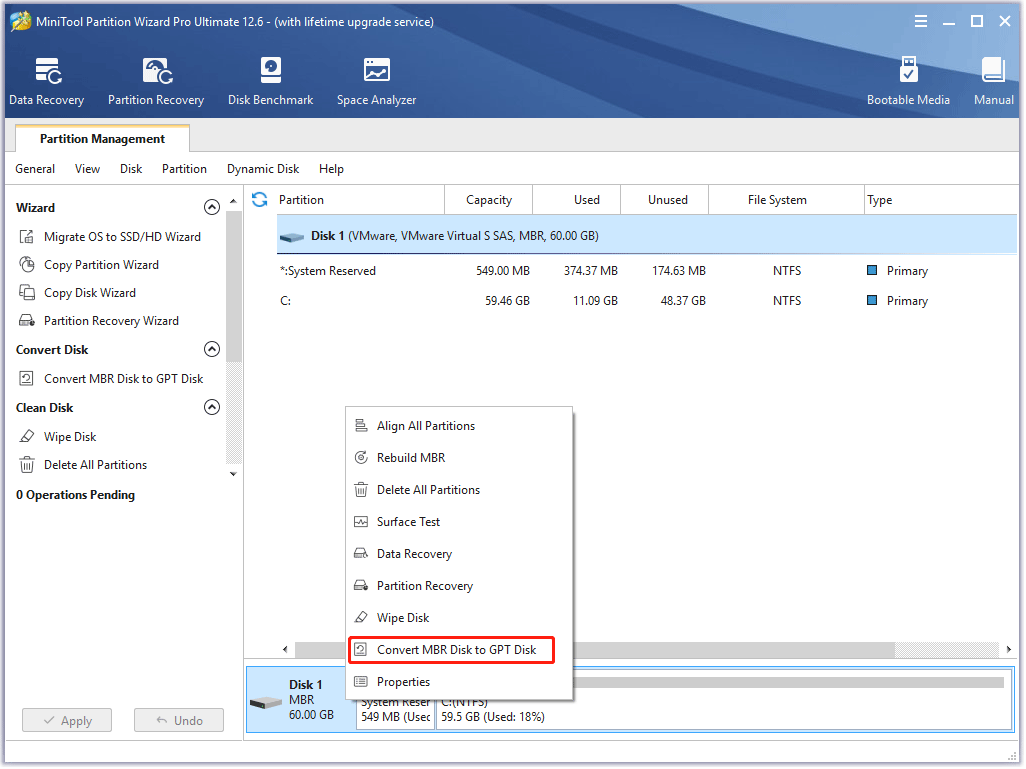Click the sidebar Wipe Disk label
The image size is (1026, 769).
(70, 437)
